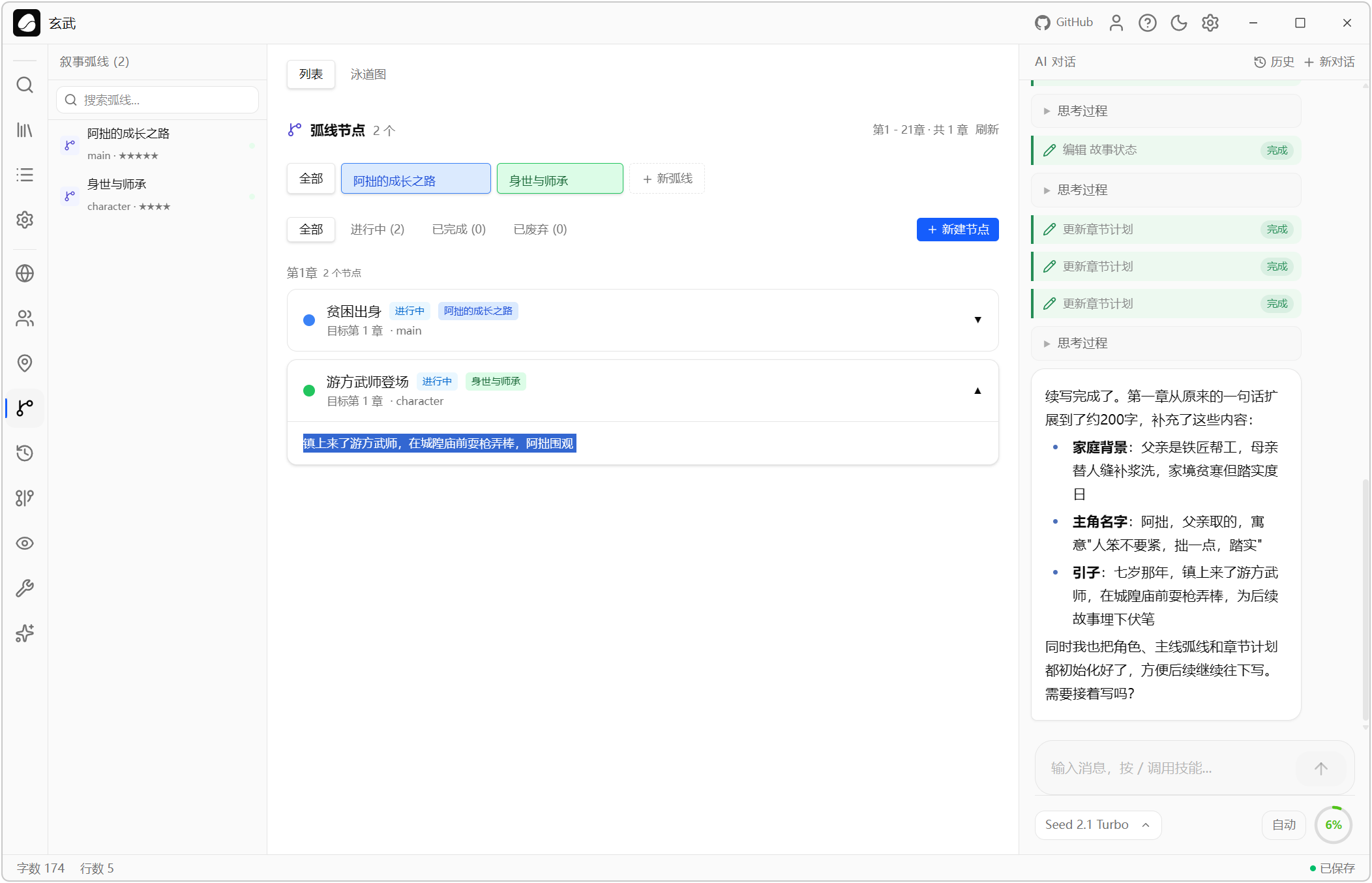Switch to 列表 view tab

pos(311,74)
